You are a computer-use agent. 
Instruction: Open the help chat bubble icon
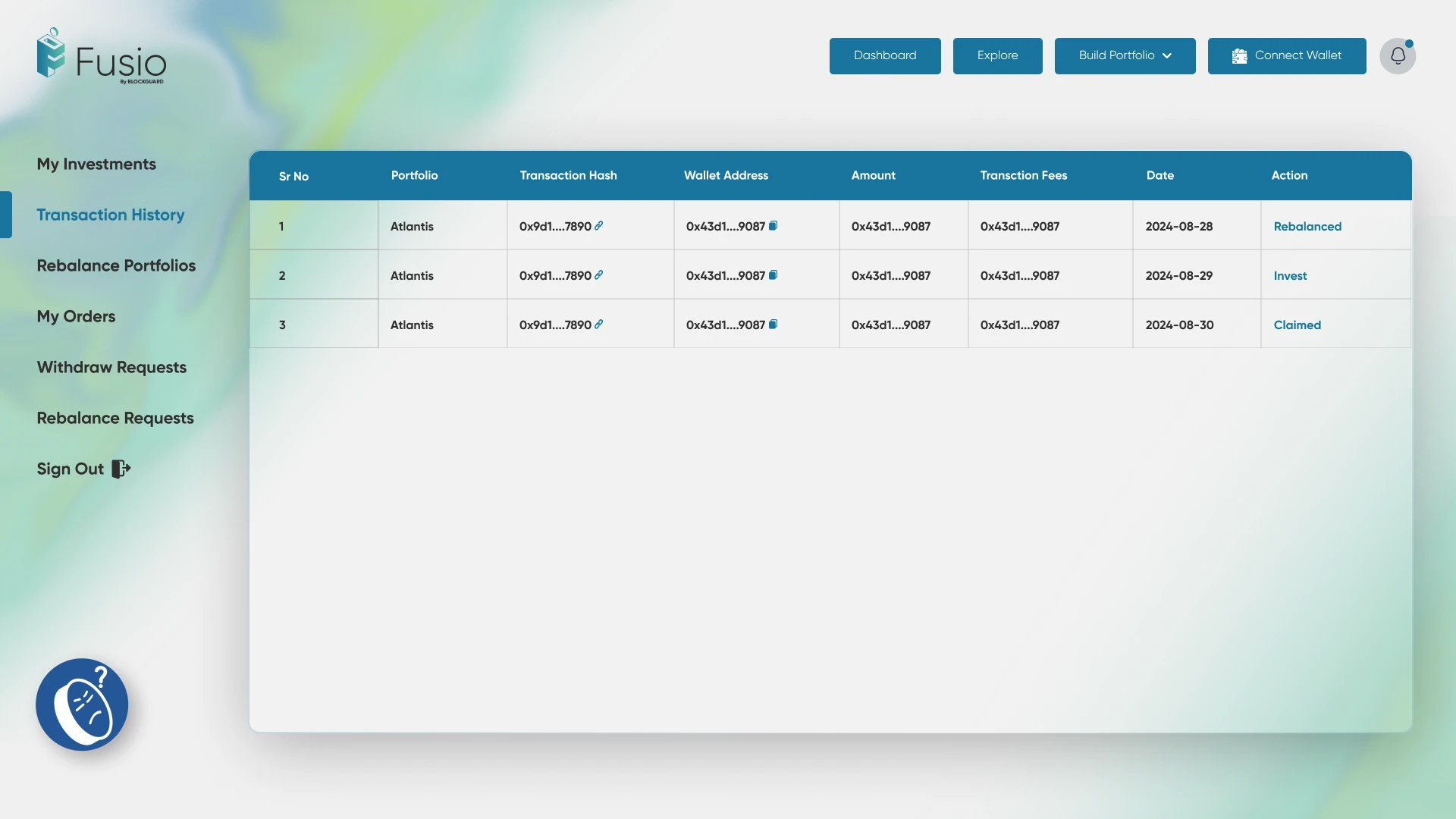[82, 704]
